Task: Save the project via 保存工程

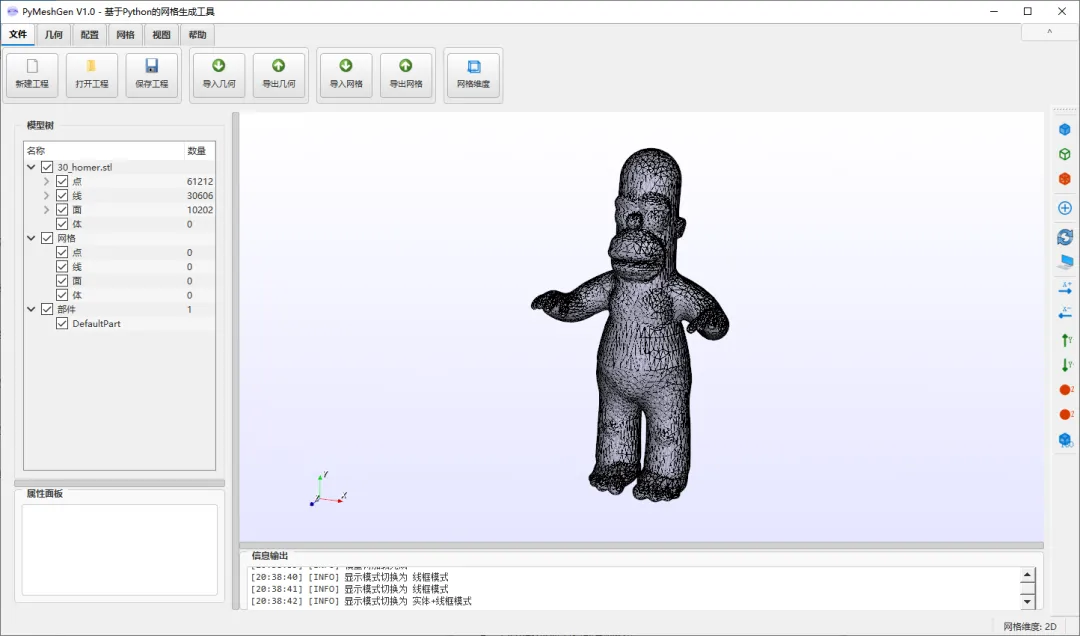Action: [152, 75]
